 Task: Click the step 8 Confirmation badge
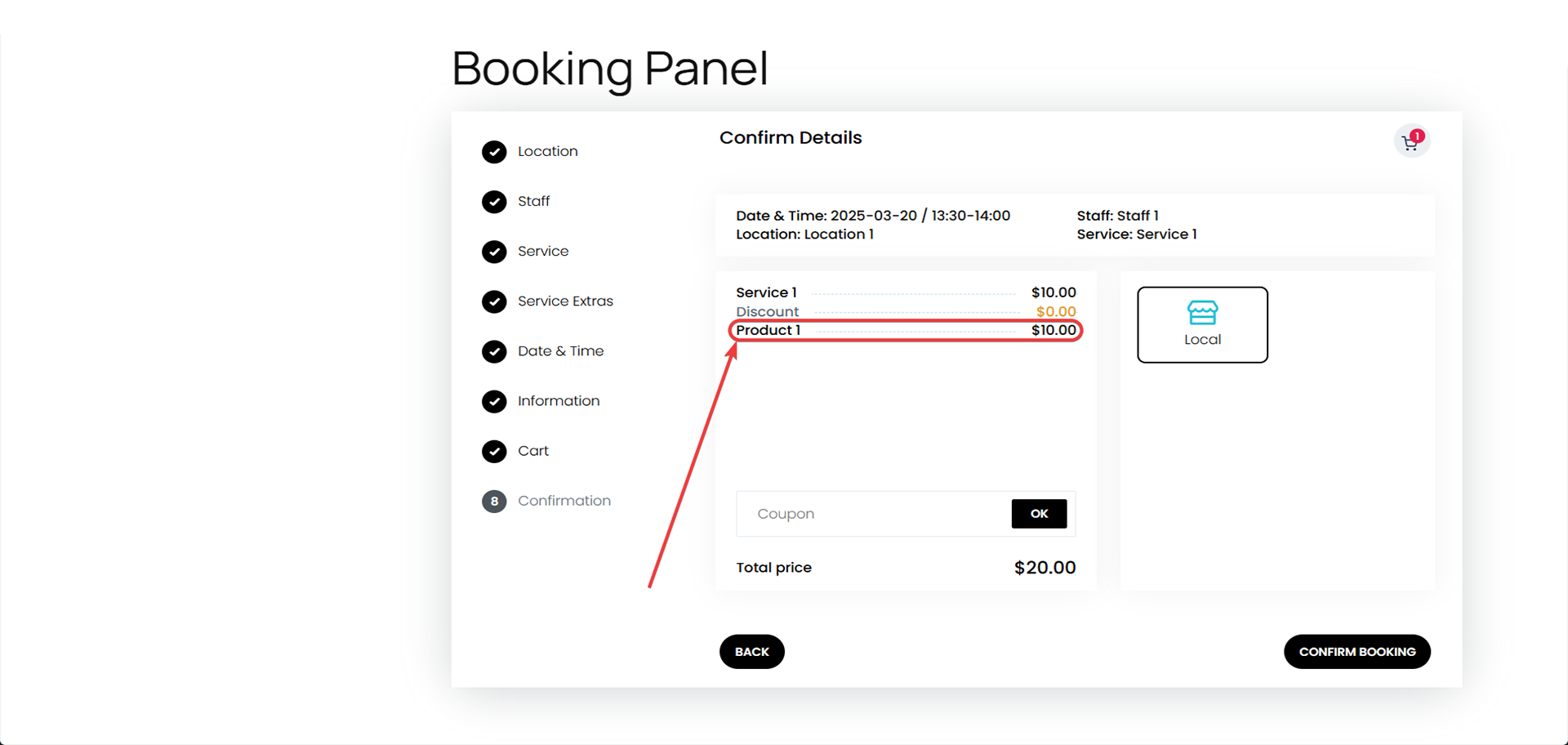pyautogui.click(x=494, y=501)
